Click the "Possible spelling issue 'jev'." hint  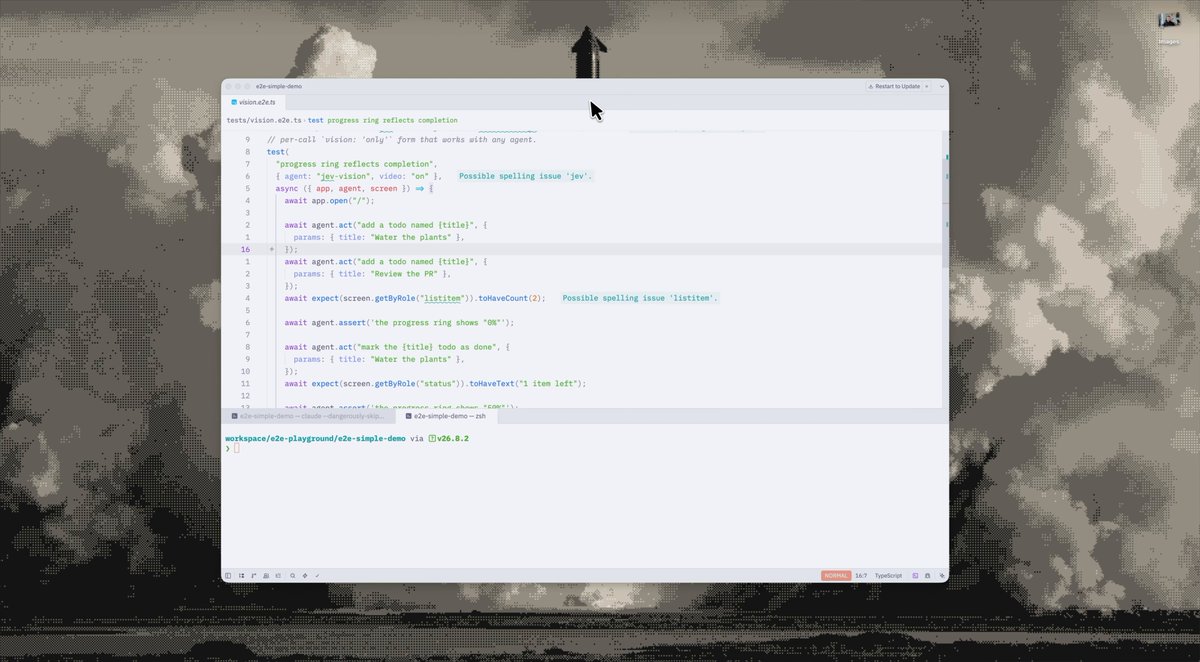tap(526, 176)
